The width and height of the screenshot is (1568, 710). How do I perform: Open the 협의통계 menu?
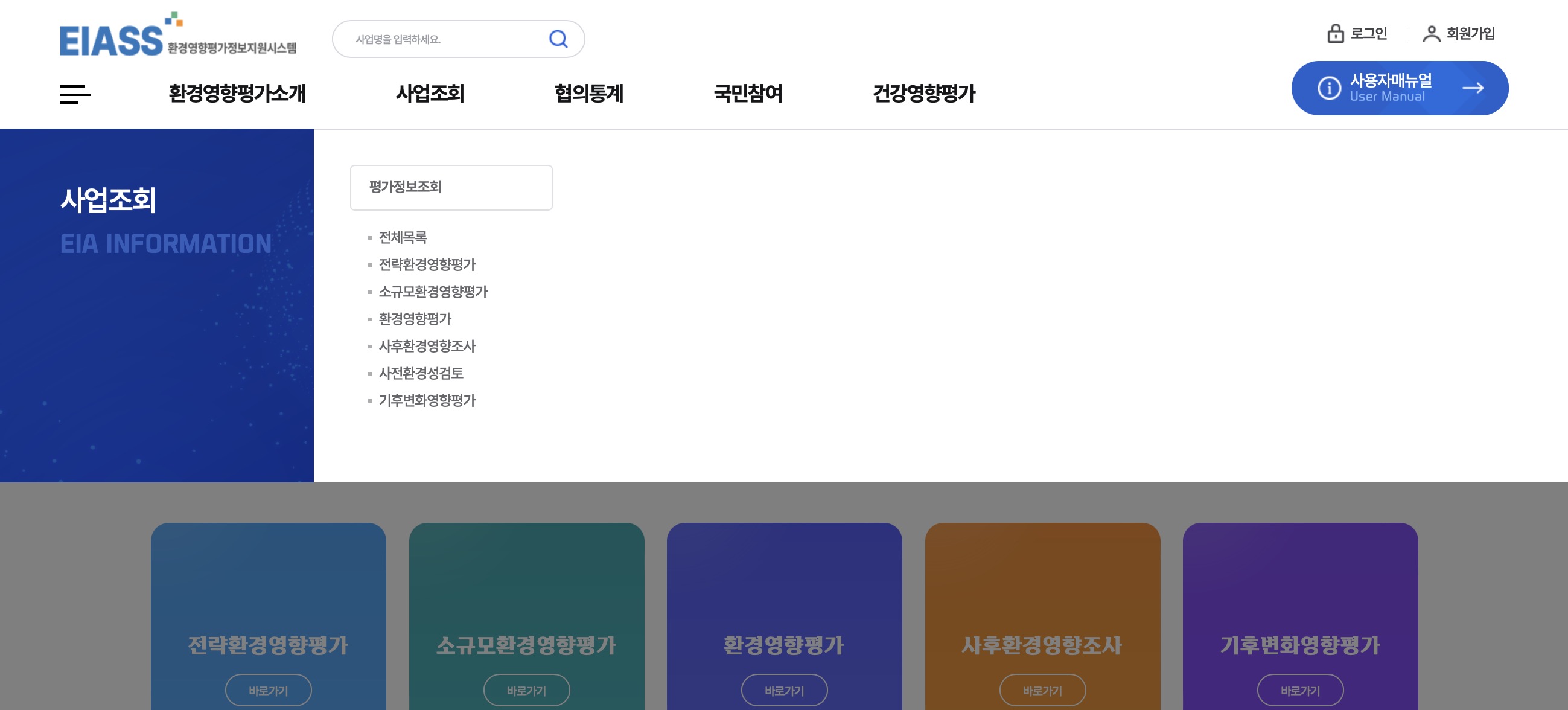(588, 94)
